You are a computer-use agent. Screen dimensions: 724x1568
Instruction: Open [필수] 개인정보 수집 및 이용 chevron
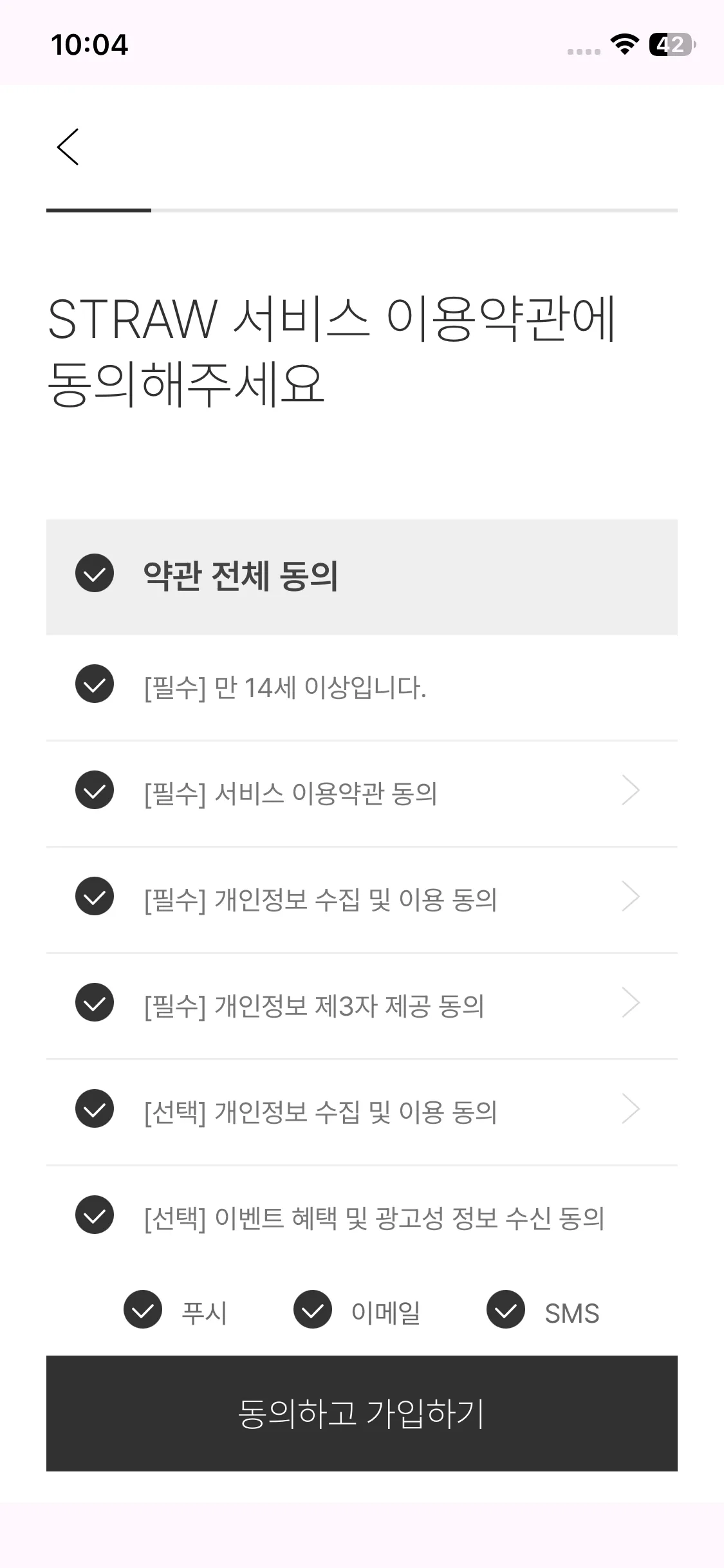pyautogui.click(x=631, y=897)
